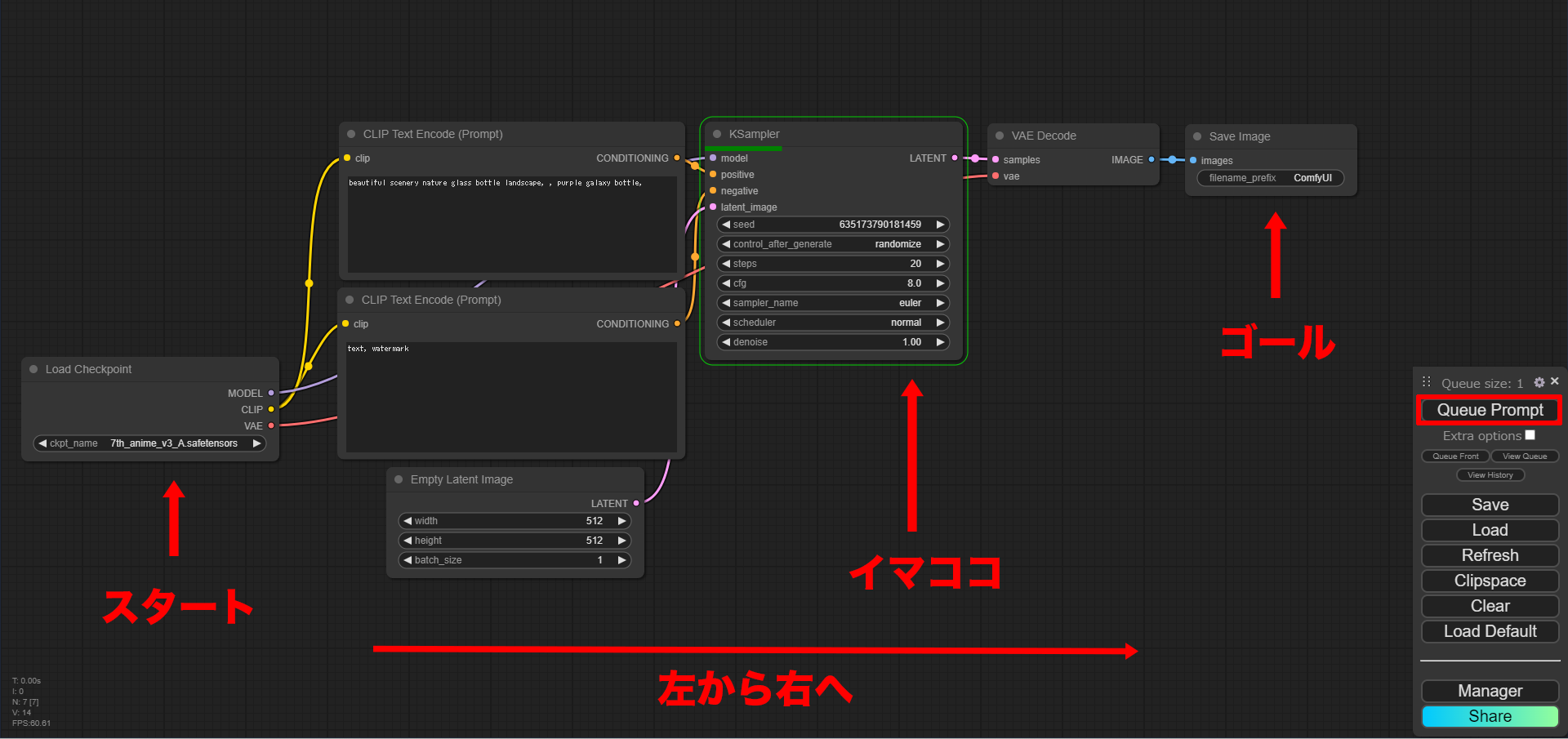Click the KSampler node title
The image size is (1568, 739).
[x=754, y=134]
